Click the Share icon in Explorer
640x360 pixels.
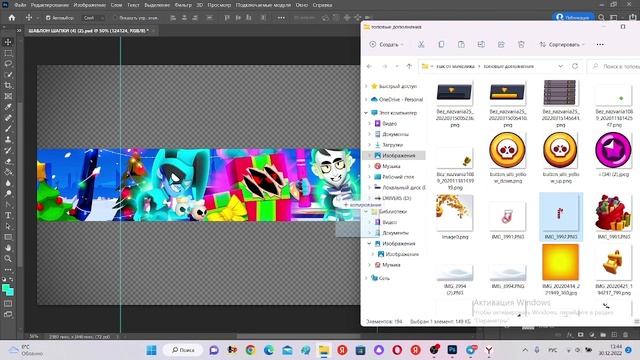click(x=501, y=44)
